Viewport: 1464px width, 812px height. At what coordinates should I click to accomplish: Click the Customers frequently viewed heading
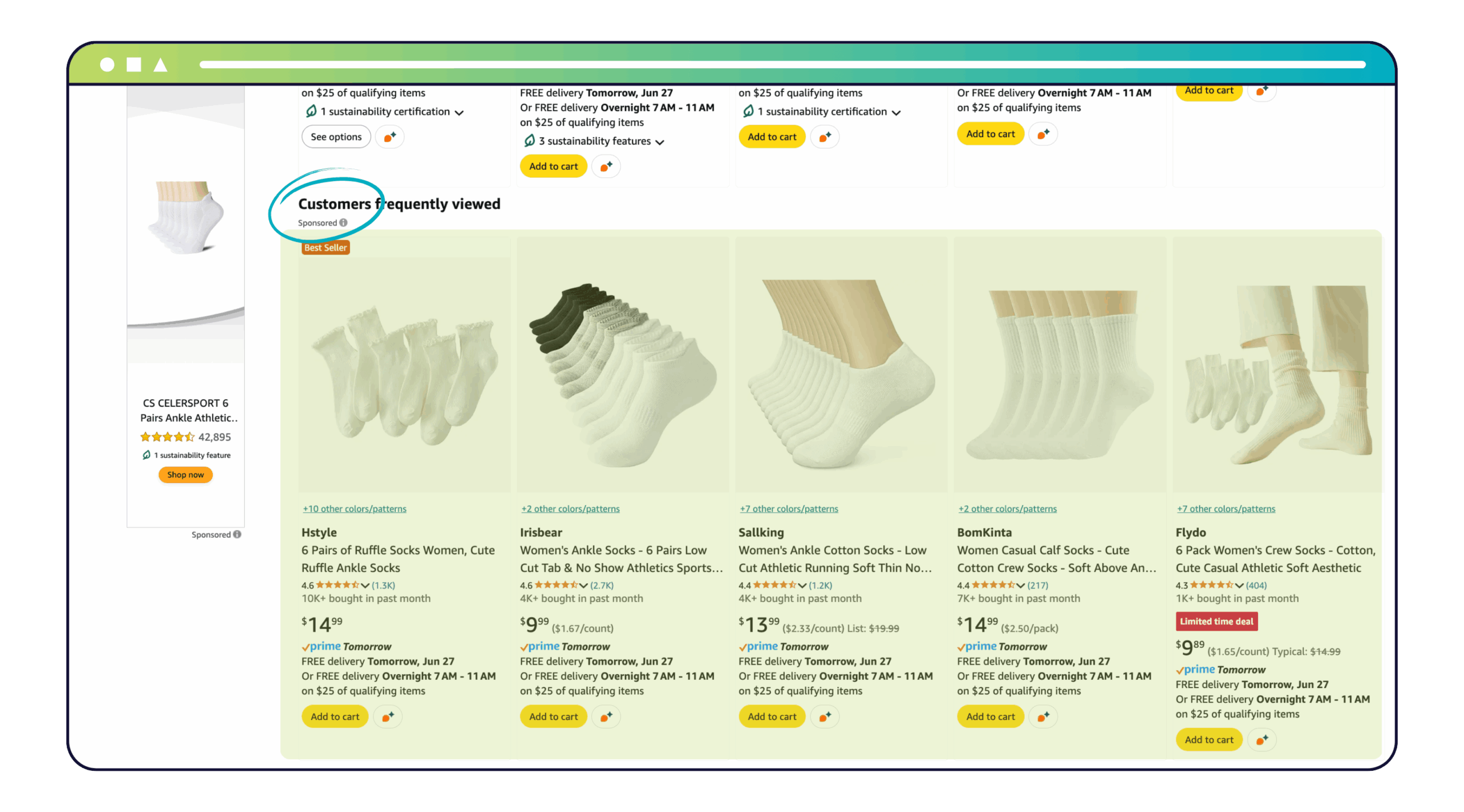click(399, 204)
